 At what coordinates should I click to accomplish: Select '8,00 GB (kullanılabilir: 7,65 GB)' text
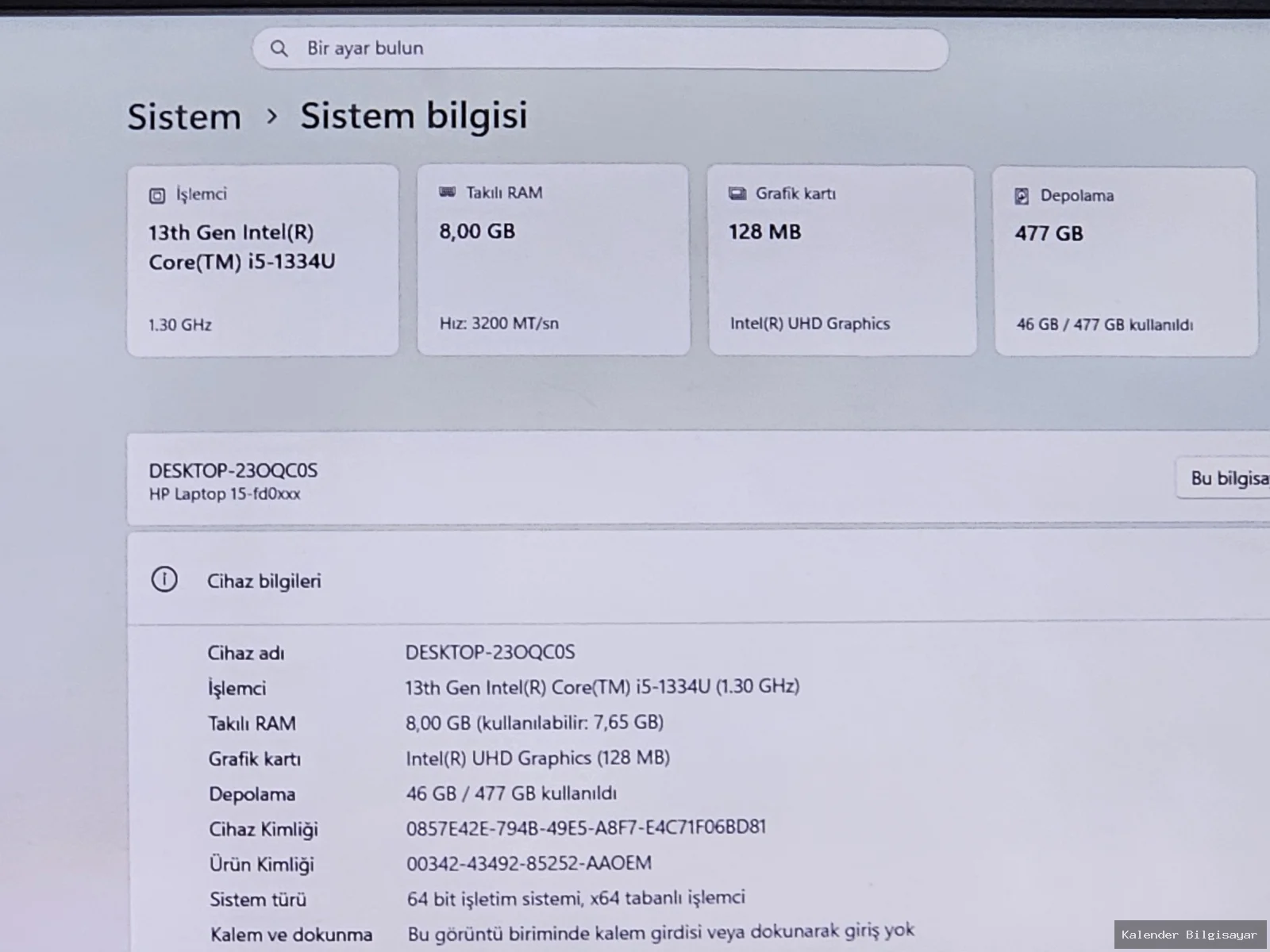coord(535,722)
